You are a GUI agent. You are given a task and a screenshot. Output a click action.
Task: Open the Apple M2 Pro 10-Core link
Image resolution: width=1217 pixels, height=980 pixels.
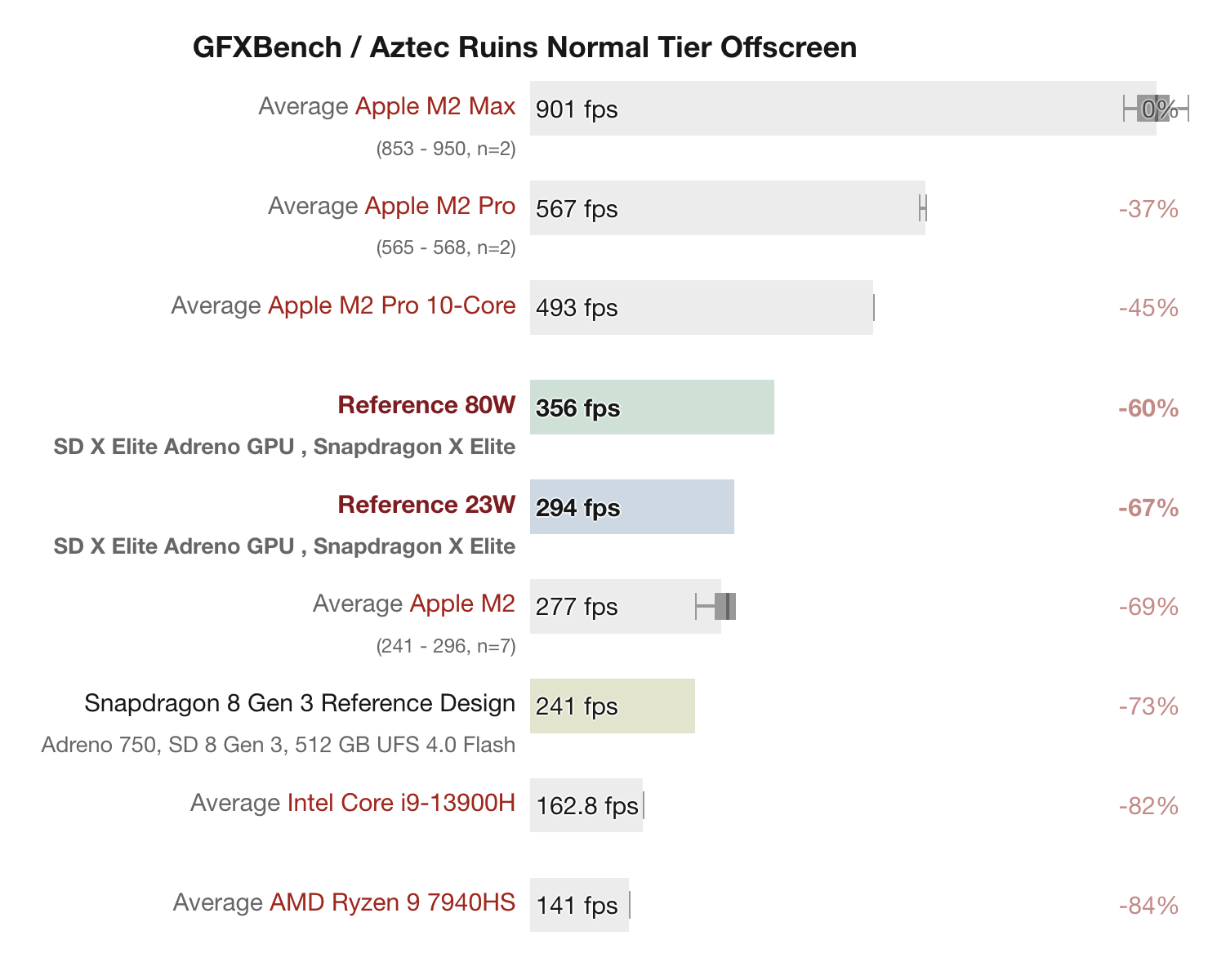[392, 306]
